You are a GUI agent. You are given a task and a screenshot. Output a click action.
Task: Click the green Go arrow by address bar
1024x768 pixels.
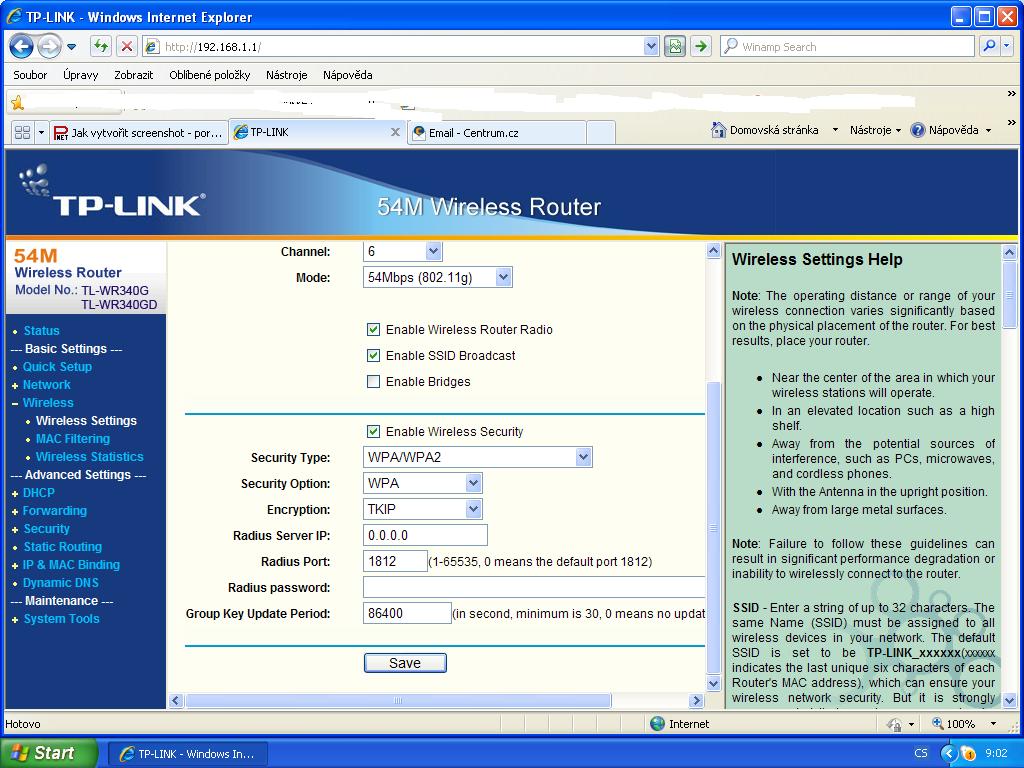click(701, 46)
